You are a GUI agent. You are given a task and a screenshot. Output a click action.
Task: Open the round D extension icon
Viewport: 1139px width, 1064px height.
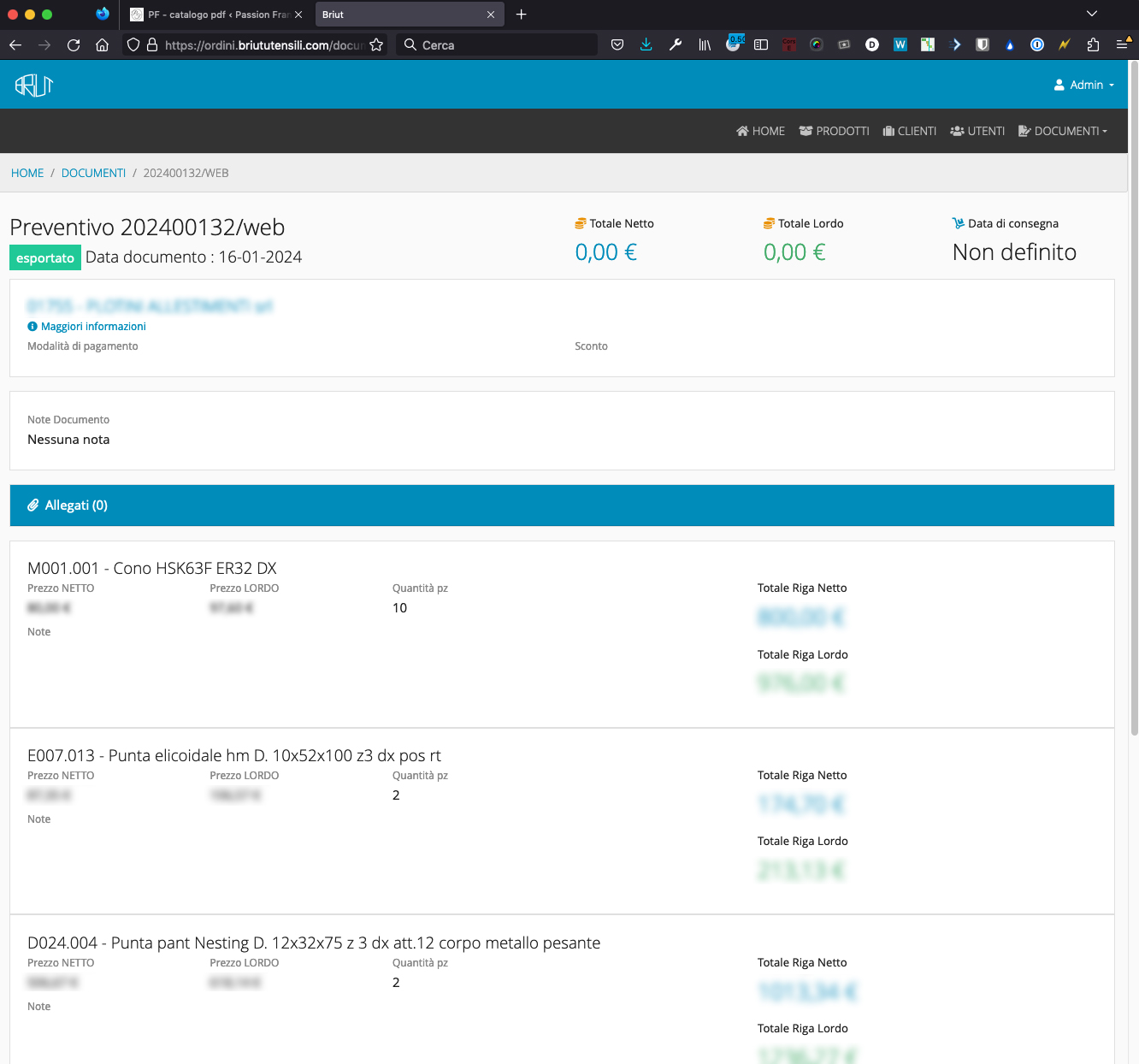pos(872,44)
